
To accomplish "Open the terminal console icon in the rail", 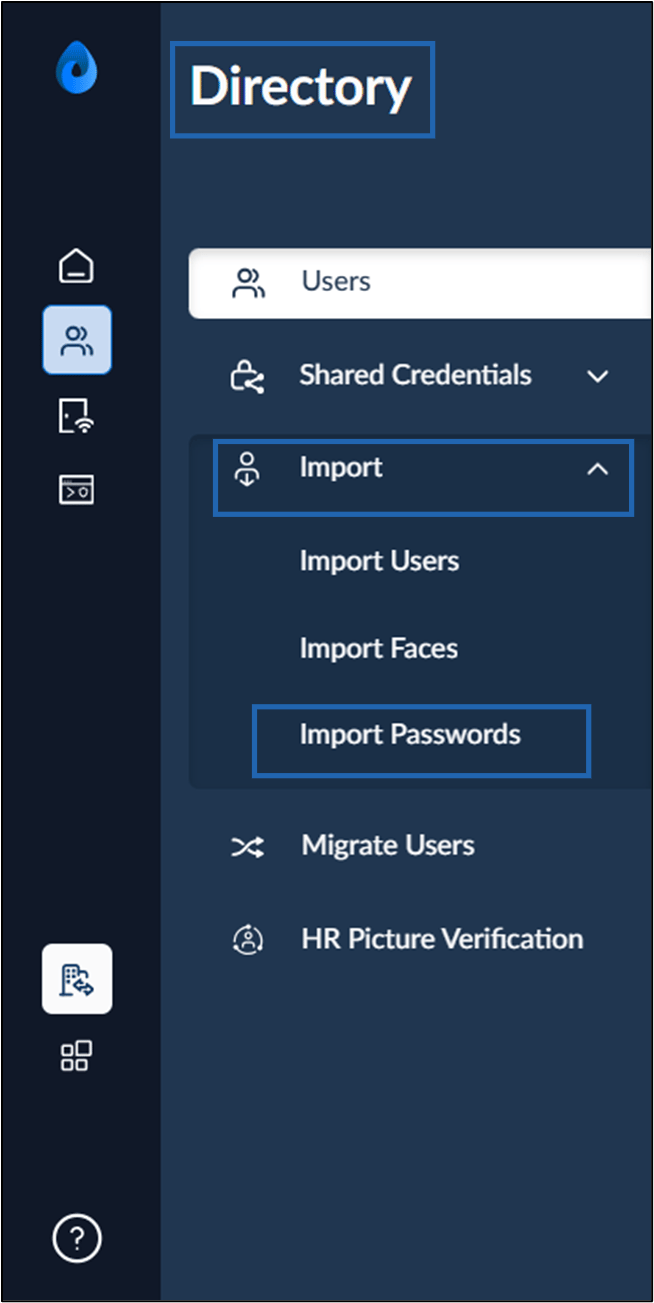I will pos(77,489).
